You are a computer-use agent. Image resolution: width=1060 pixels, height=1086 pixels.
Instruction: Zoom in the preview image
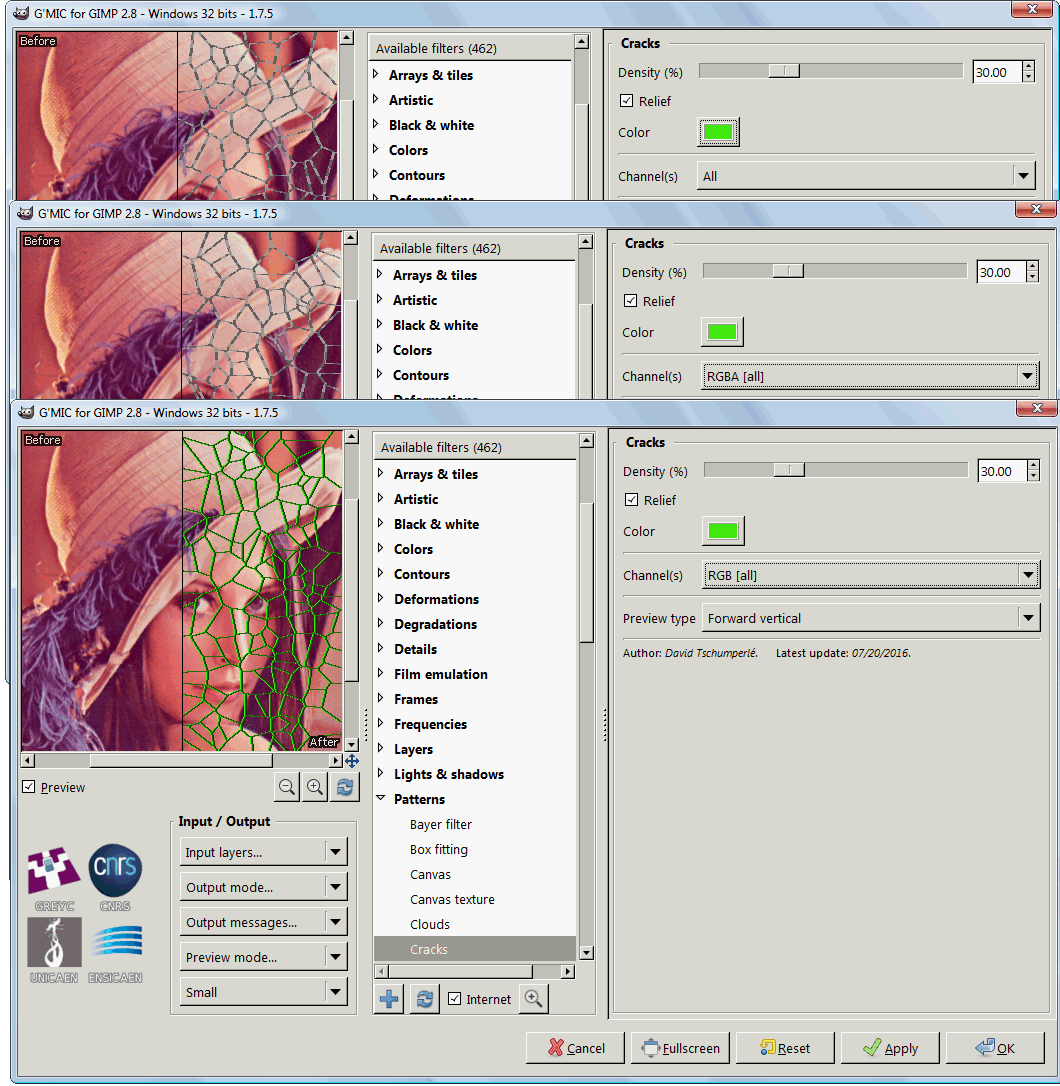tap(315, 787)
